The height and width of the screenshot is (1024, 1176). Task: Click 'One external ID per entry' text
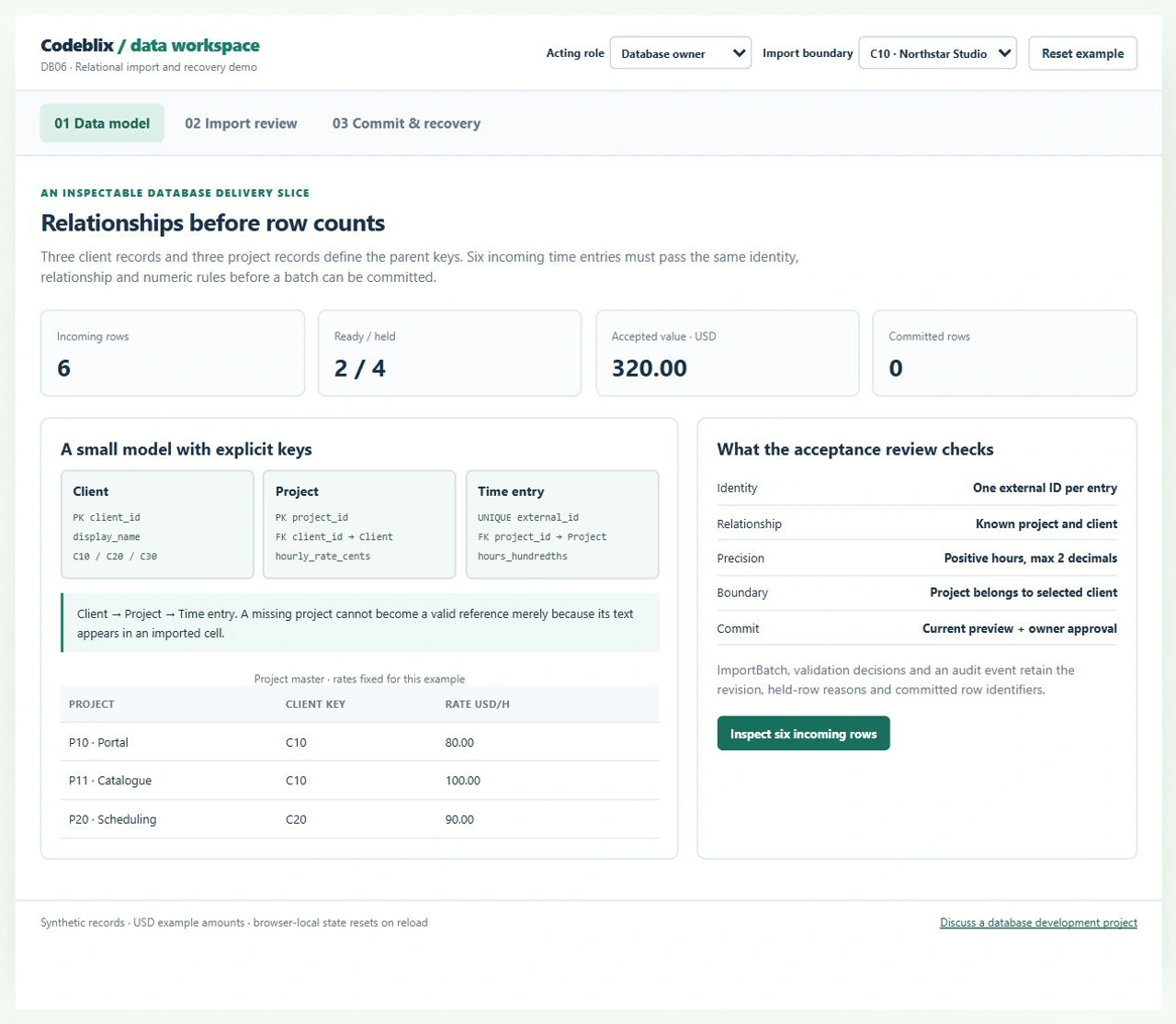tap(1046, 488)
